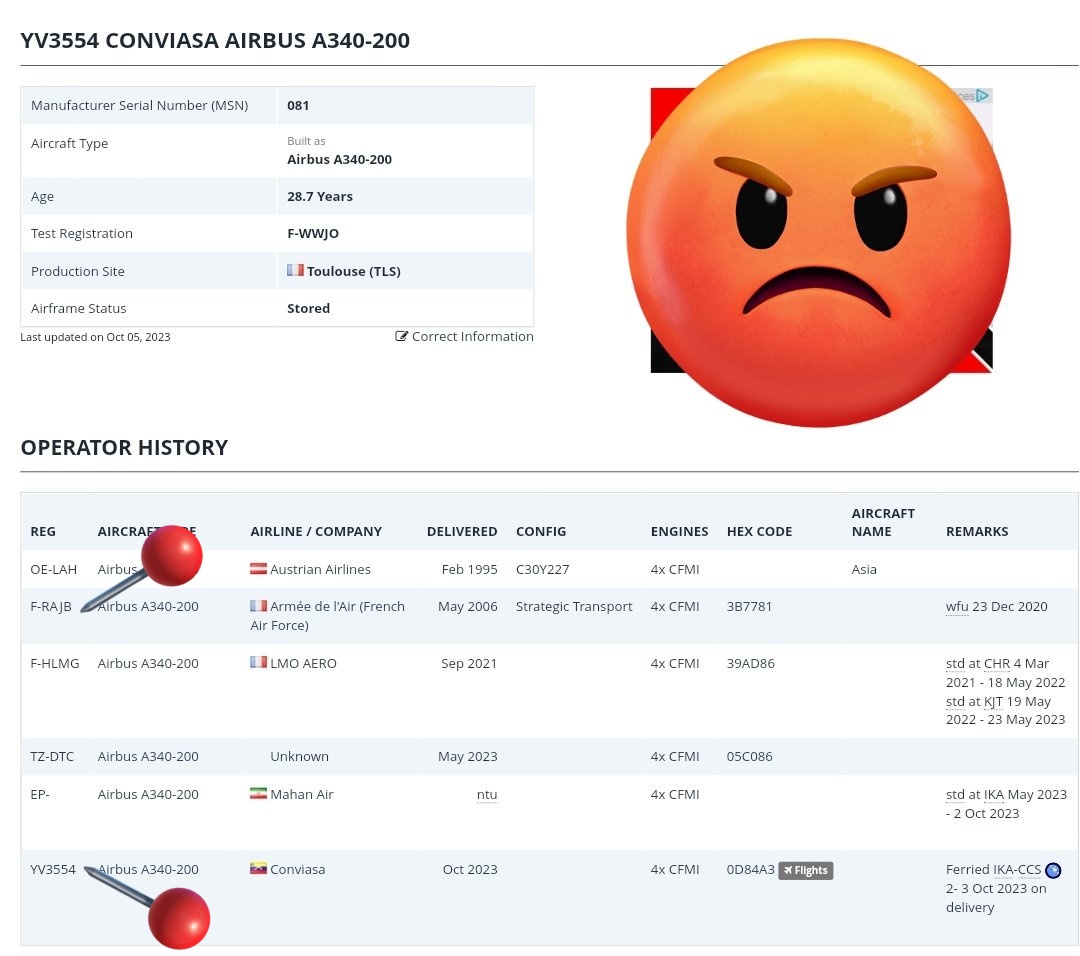Select registration TZ-DTC
The width and height of the screenshot is (1080, 956).
52,756
